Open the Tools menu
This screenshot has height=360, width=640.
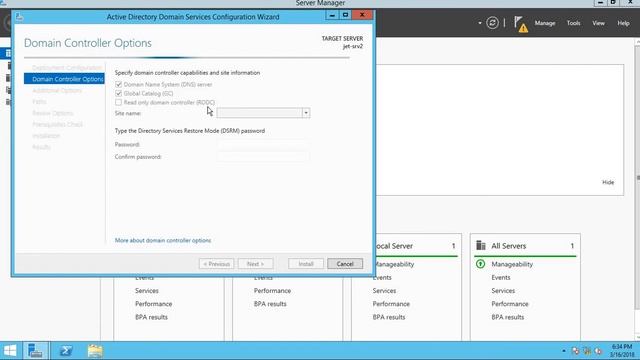573,23
